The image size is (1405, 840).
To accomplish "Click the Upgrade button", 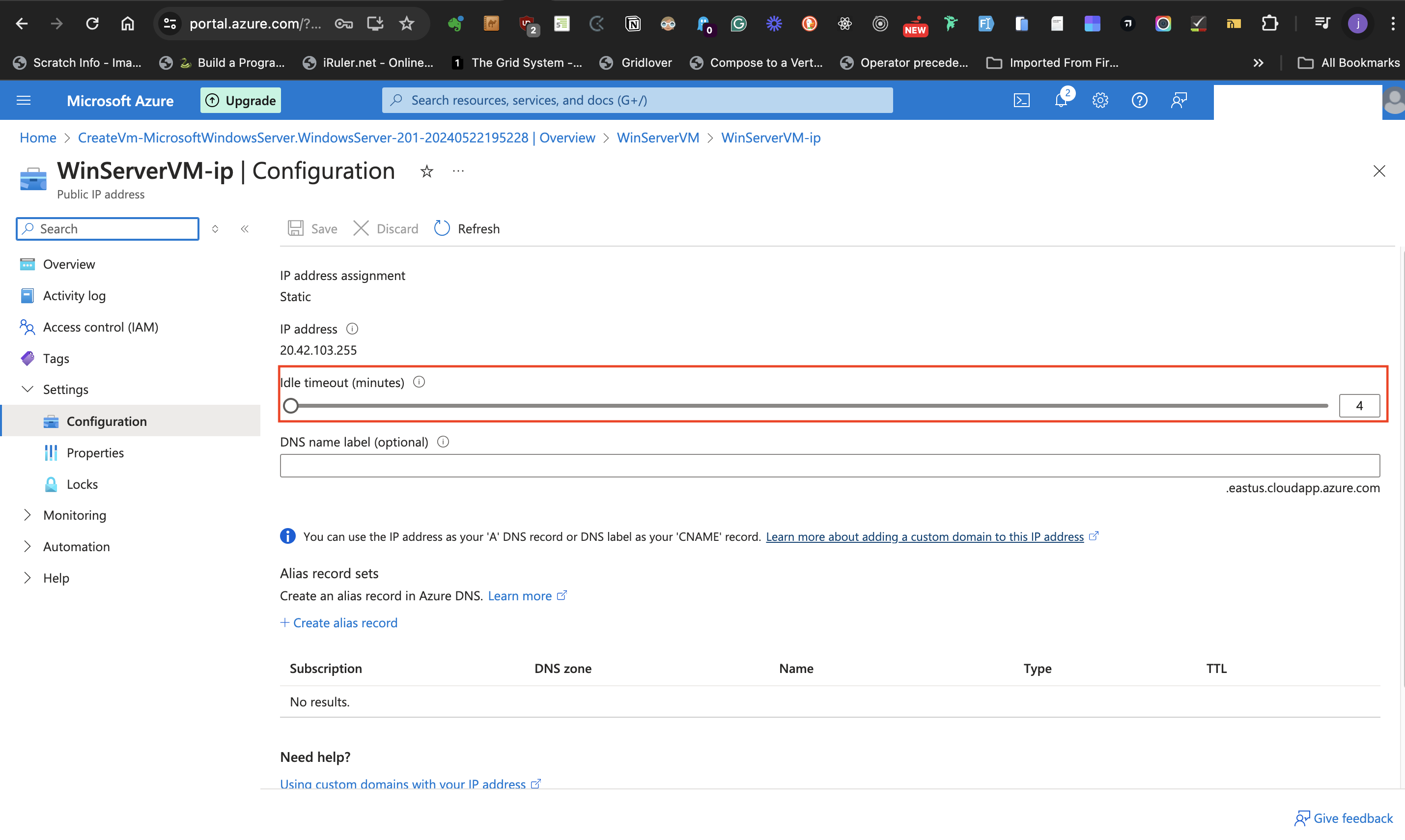I will pos(241,100).
